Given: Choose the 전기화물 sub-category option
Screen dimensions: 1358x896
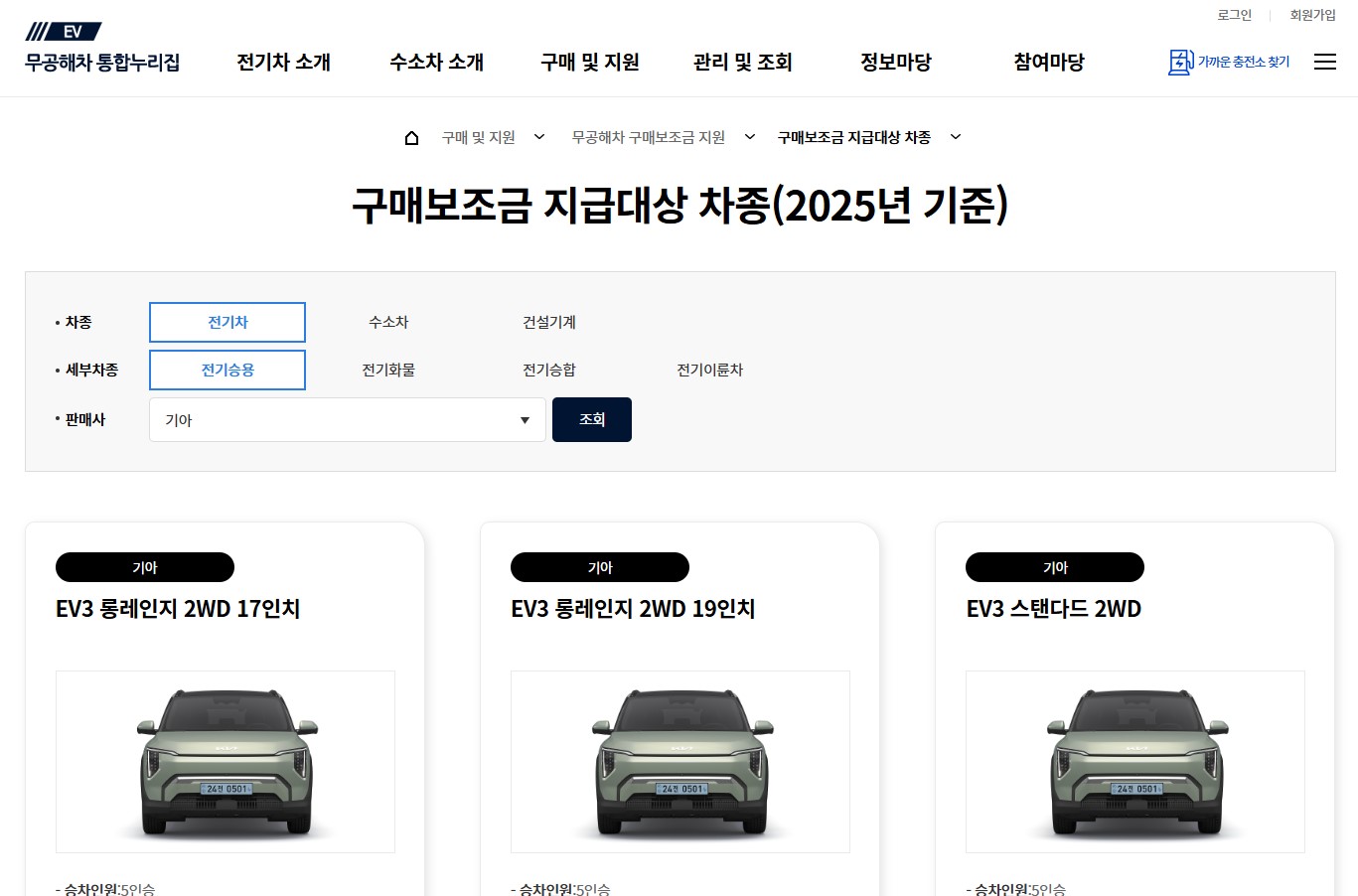Looking at the screenshot, I should [388, 370].
